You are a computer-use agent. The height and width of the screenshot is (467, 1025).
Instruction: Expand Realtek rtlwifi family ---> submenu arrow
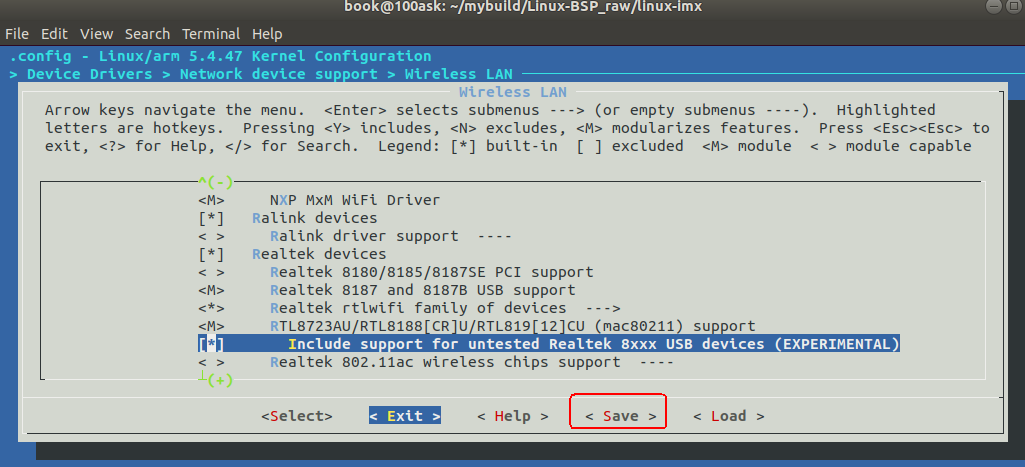point(602,308)
